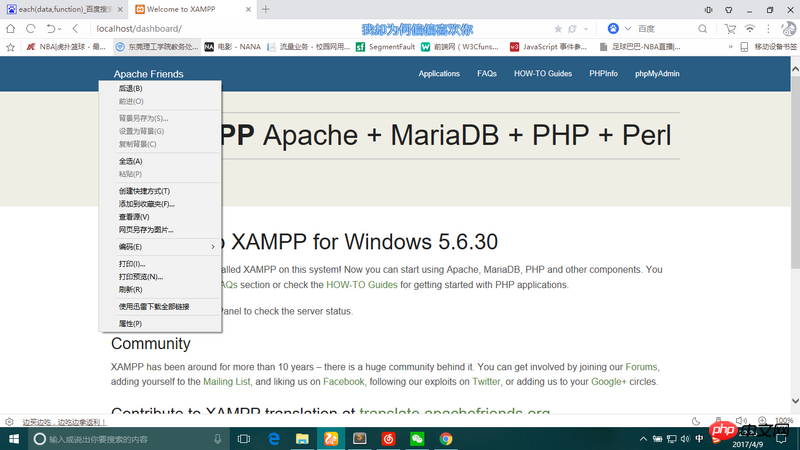800x450 pixels.
Task: Toggle night mode moon icon in status bar
Action: click(696, 421)
